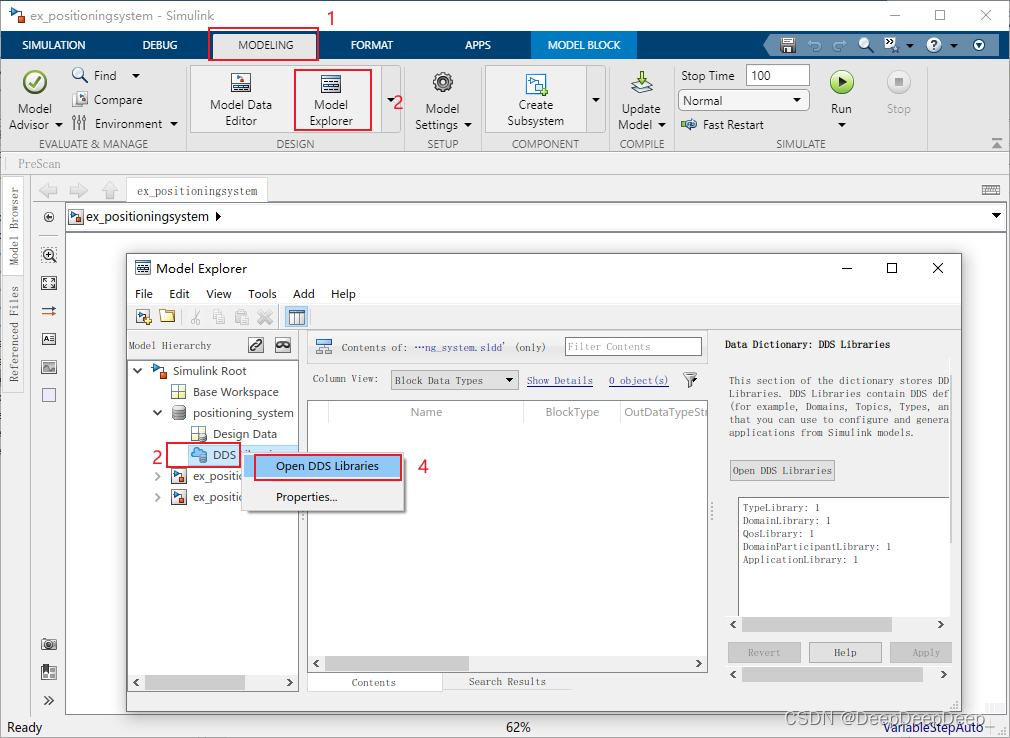Image resolution: width=1010 pixels, height=738 pixels.
Task: Click the Filter Contents input field
Action: click(632, 346)
